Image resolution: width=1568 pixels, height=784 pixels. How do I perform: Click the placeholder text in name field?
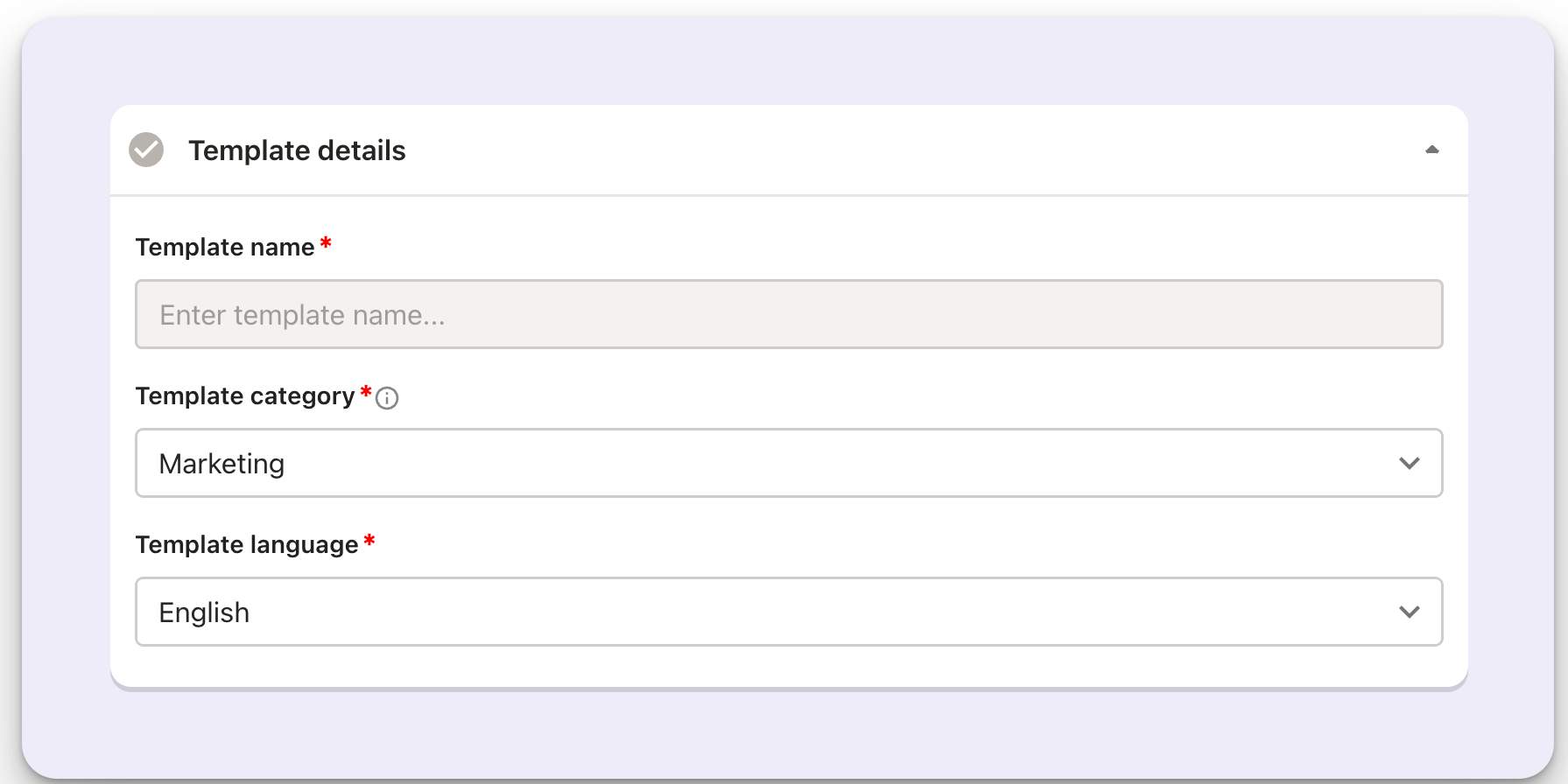(302, 315)
